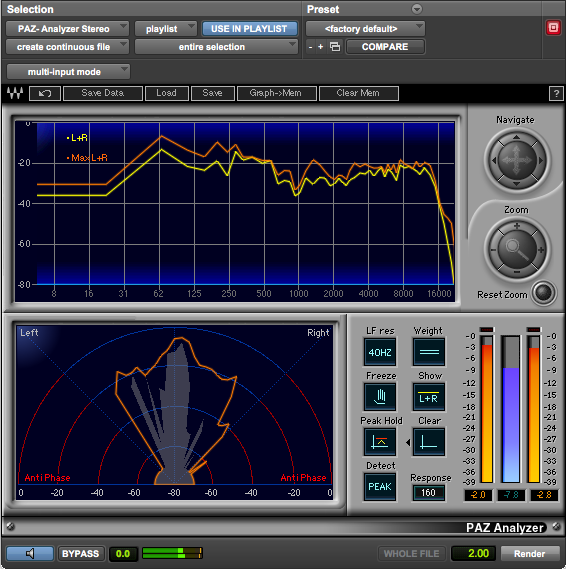Screen dimensions: 566x569
Task: Click the Waves logo icon
Action: (x=15, y=93)
